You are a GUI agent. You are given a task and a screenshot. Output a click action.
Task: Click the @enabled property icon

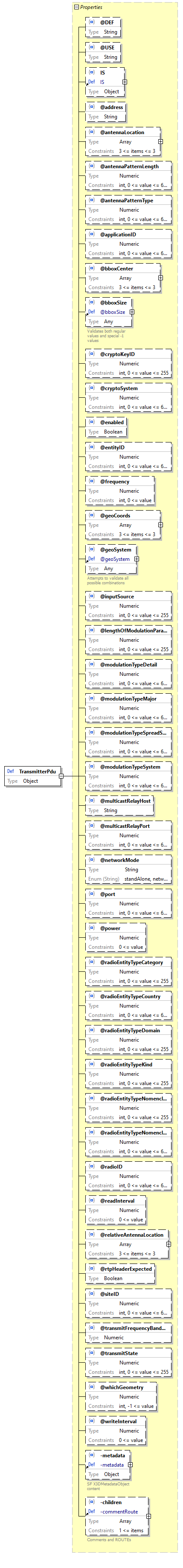(x=92, y=422)
